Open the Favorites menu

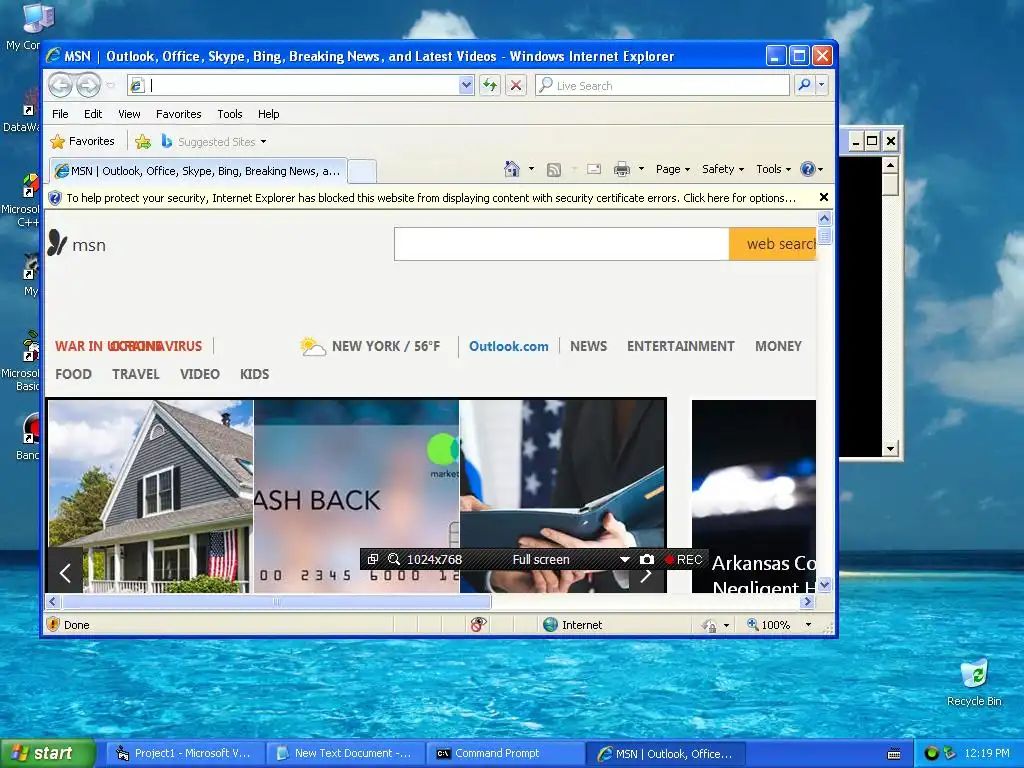178,114
